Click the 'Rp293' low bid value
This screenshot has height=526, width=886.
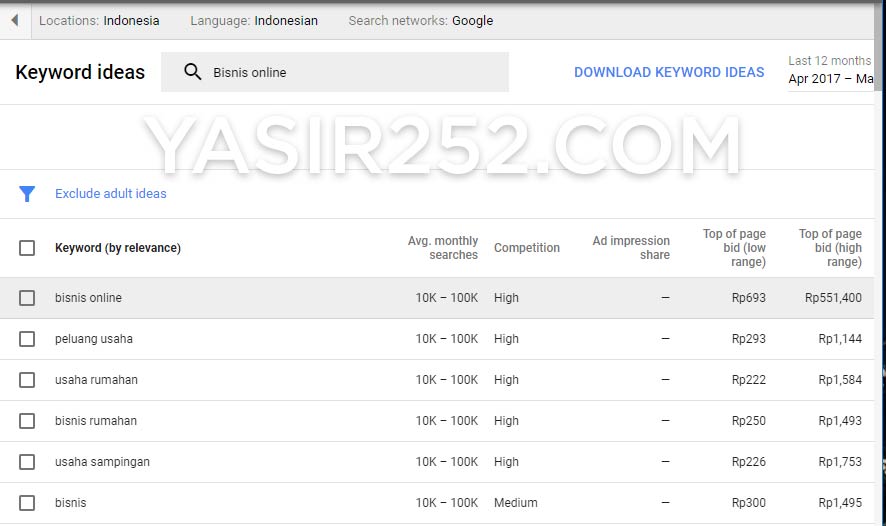click(x=749, y=339)
